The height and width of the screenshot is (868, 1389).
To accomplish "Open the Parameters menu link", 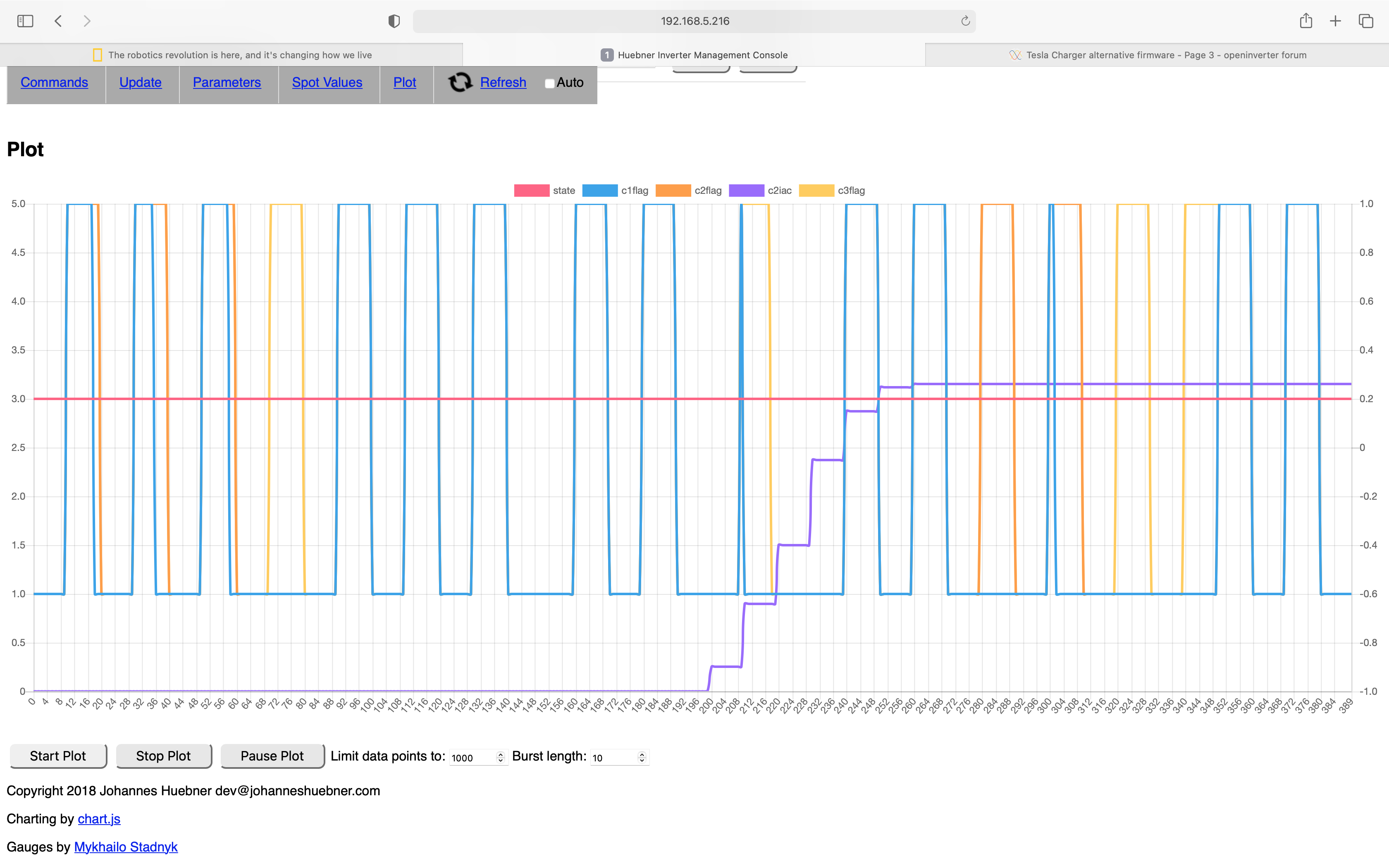I will tap(227, 83).
